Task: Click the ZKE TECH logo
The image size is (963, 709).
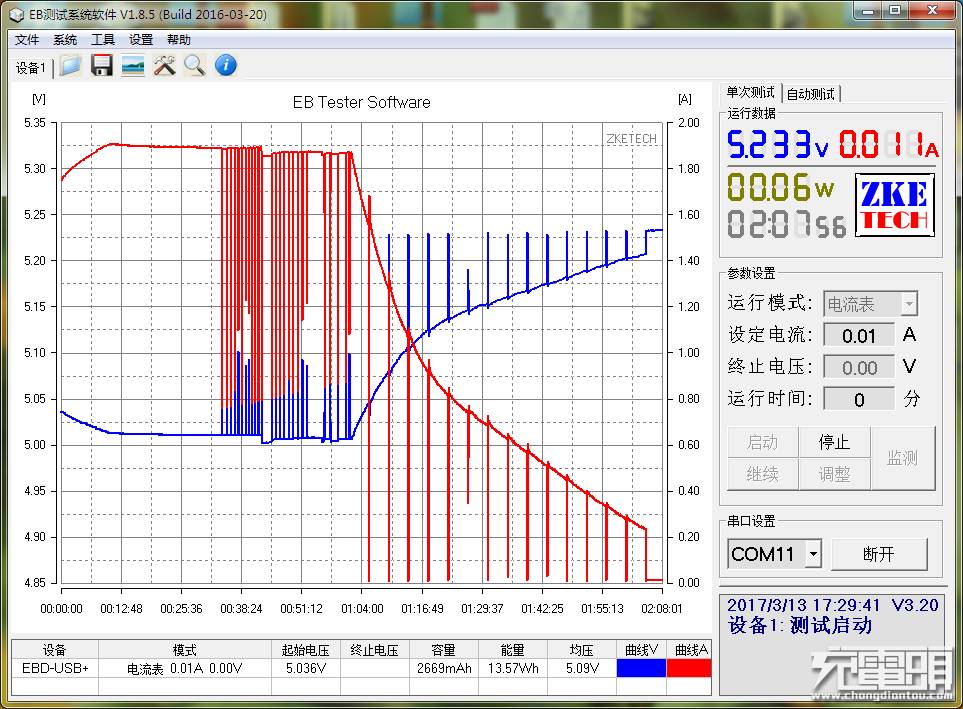Action: (x=895, y=205)
